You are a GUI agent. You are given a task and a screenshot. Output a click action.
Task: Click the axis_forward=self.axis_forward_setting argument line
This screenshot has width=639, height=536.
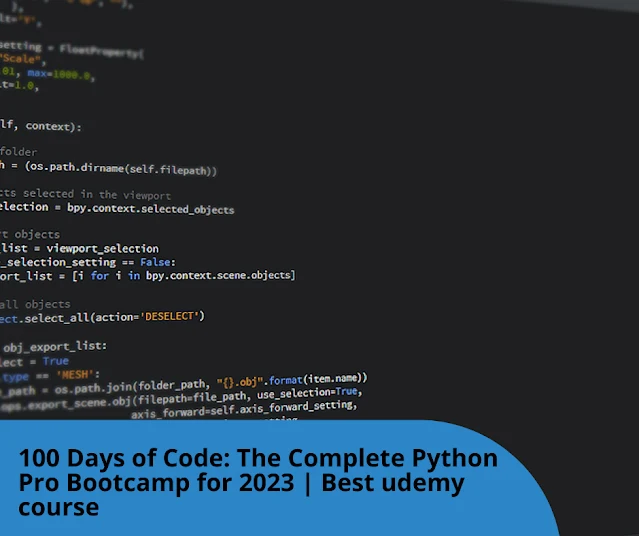244,409
